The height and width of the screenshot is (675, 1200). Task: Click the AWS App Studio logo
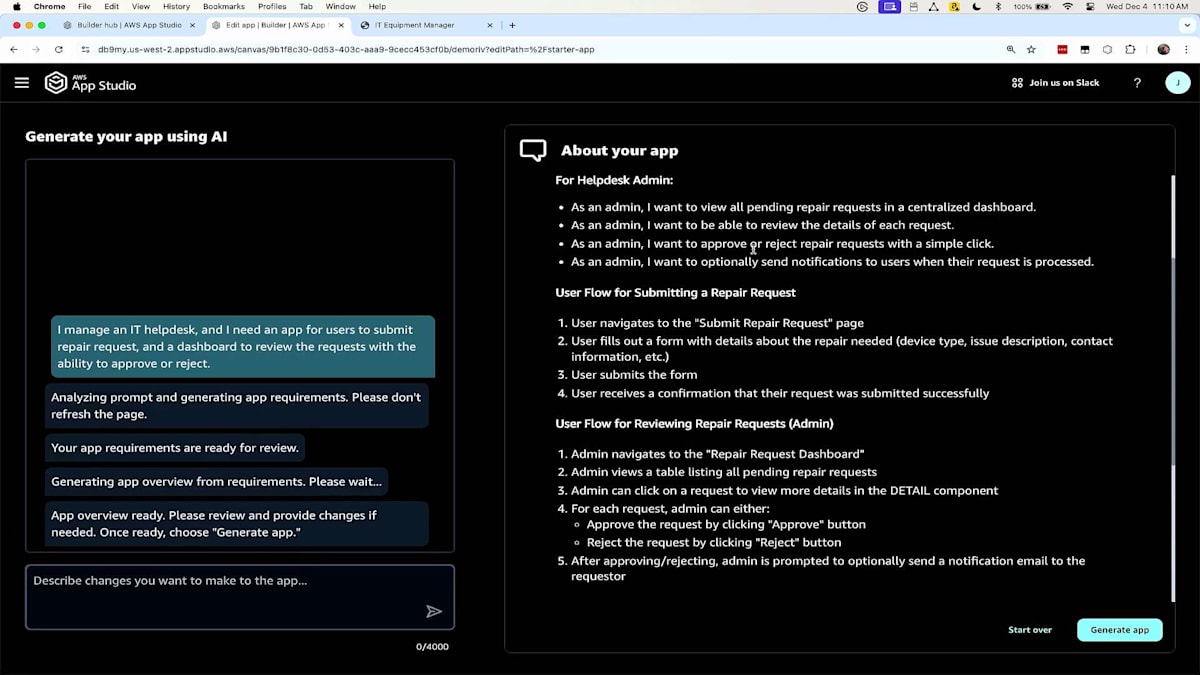click(x=90, y=83)
